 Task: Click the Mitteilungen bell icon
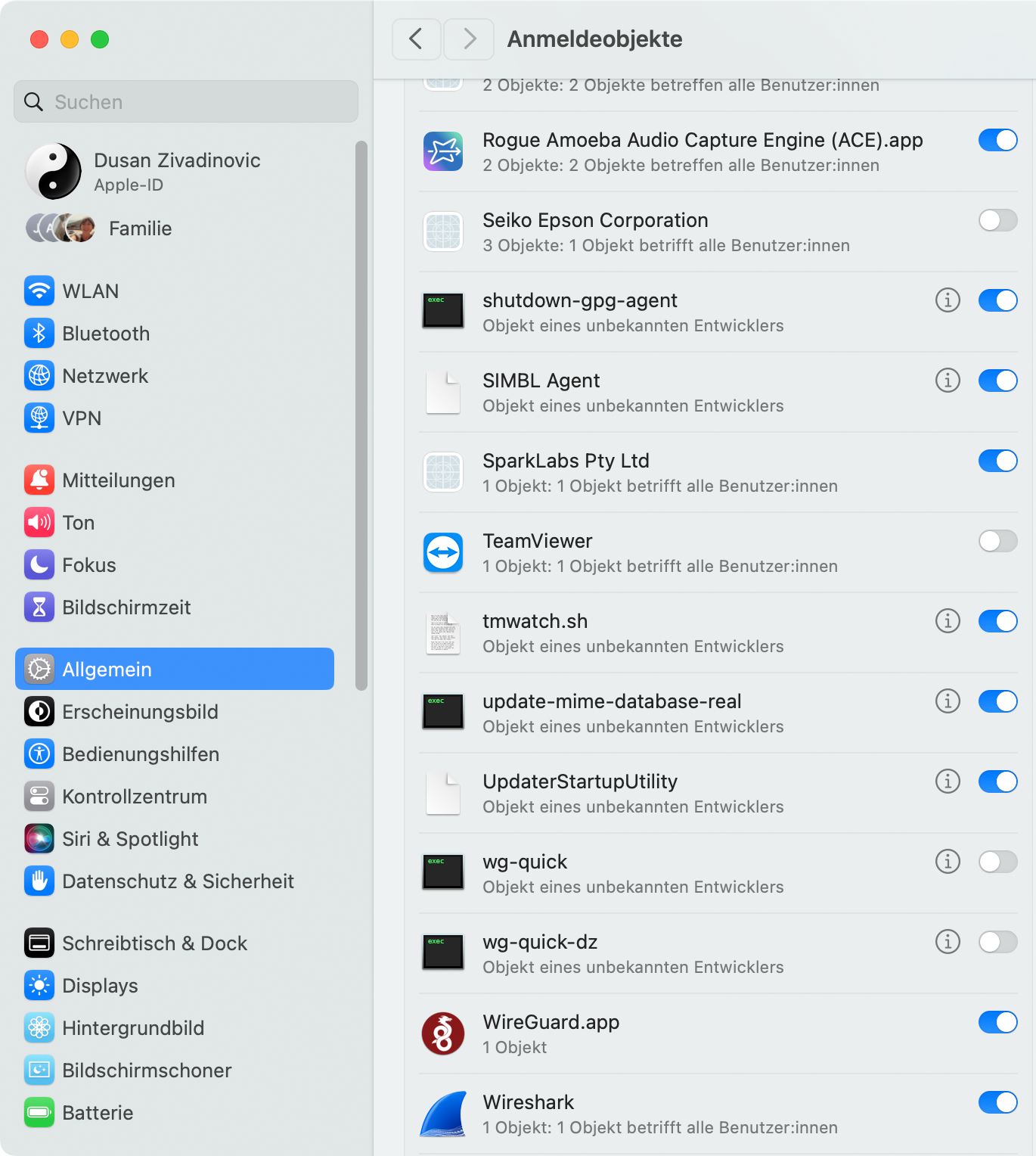pyautogui.click(x=39, y=480)
